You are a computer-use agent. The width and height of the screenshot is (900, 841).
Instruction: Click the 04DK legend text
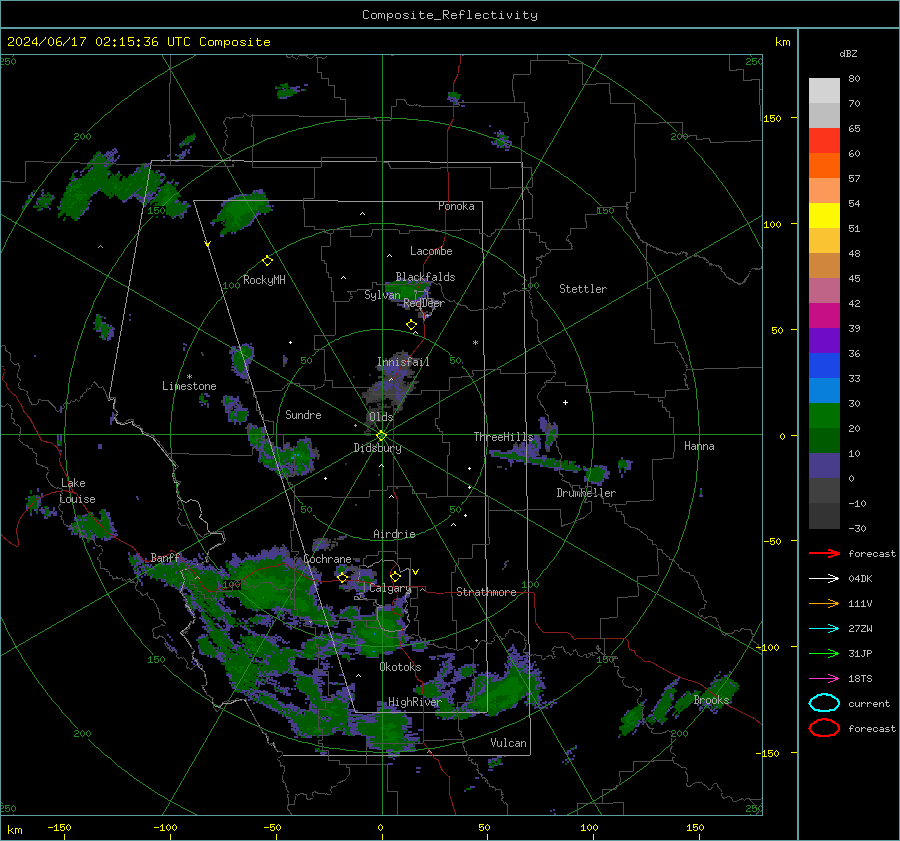[x=860, y=579]
